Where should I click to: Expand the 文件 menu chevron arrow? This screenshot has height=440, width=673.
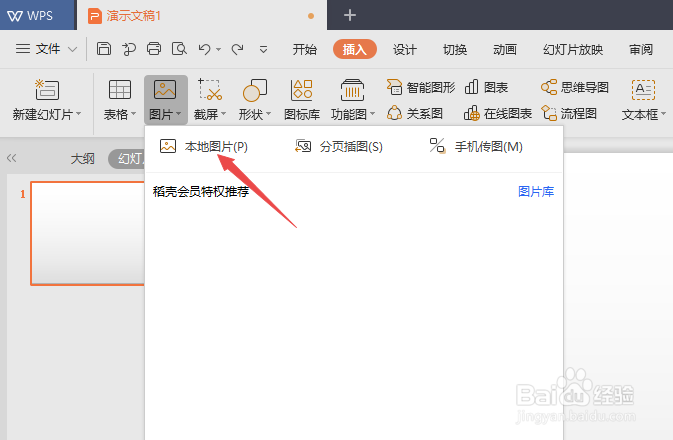(73, 49)
